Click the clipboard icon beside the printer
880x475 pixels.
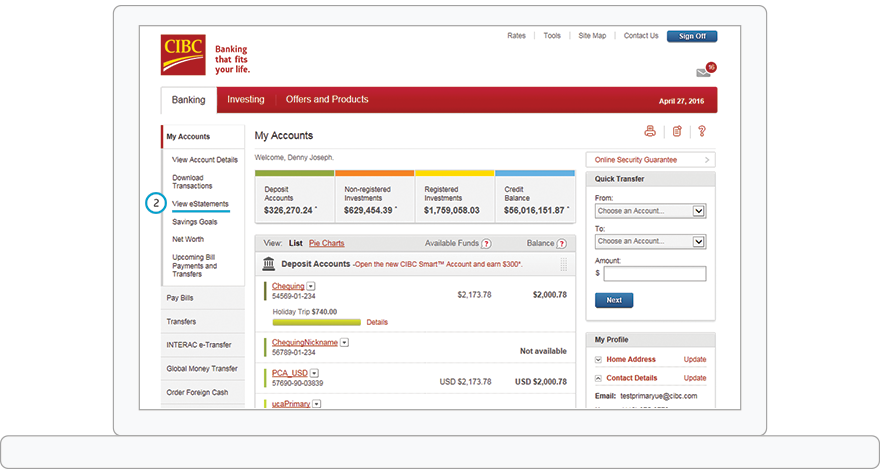point(677,131)
